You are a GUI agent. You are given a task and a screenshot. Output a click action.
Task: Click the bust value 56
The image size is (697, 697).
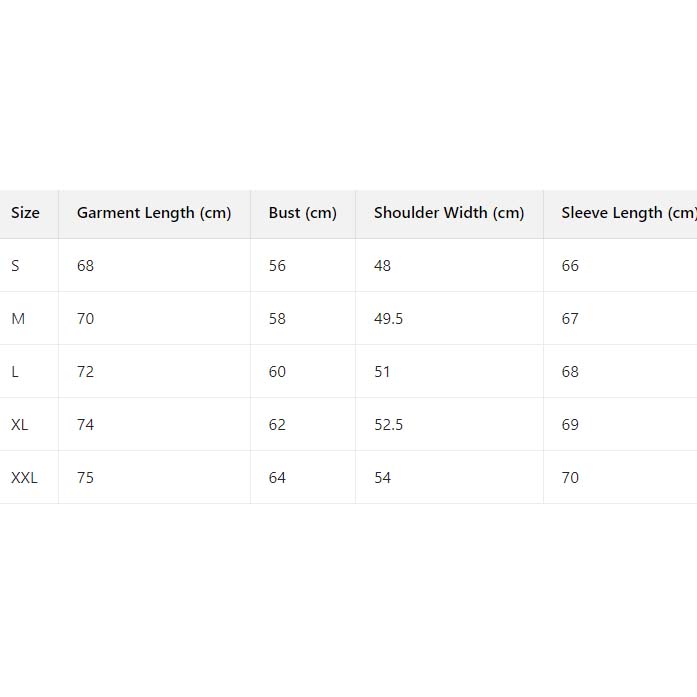tap(277, 266)
